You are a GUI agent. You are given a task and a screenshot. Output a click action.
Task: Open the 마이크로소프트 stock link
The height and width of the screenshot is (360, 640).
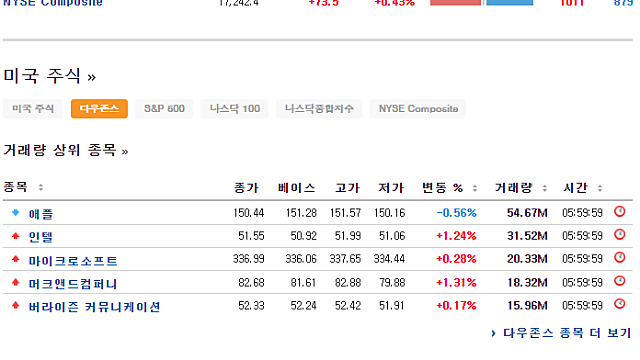[73, 260]
